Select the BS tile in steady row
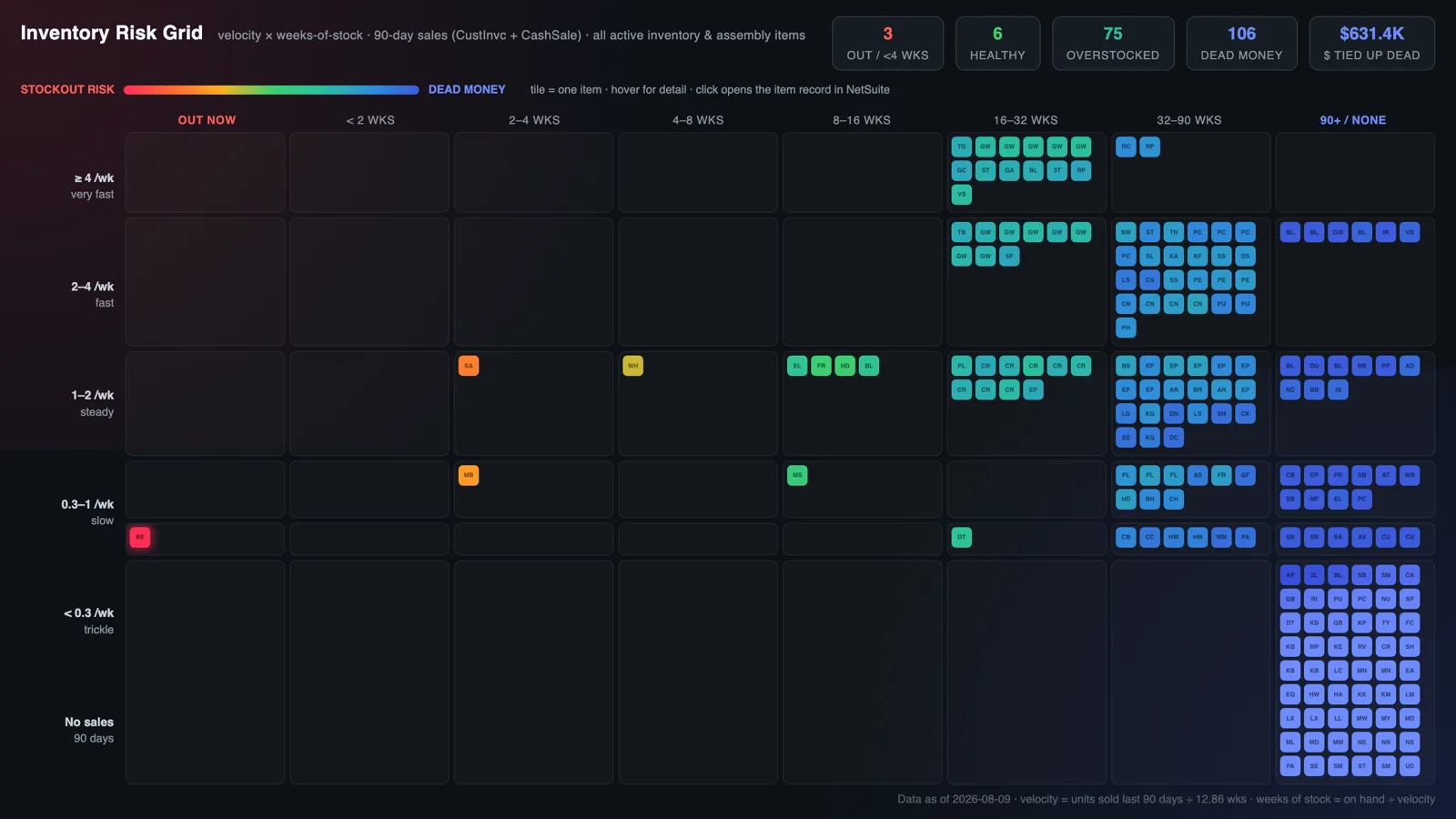The width and height of the screenshot is (1456, 819). pos(1126,366)
